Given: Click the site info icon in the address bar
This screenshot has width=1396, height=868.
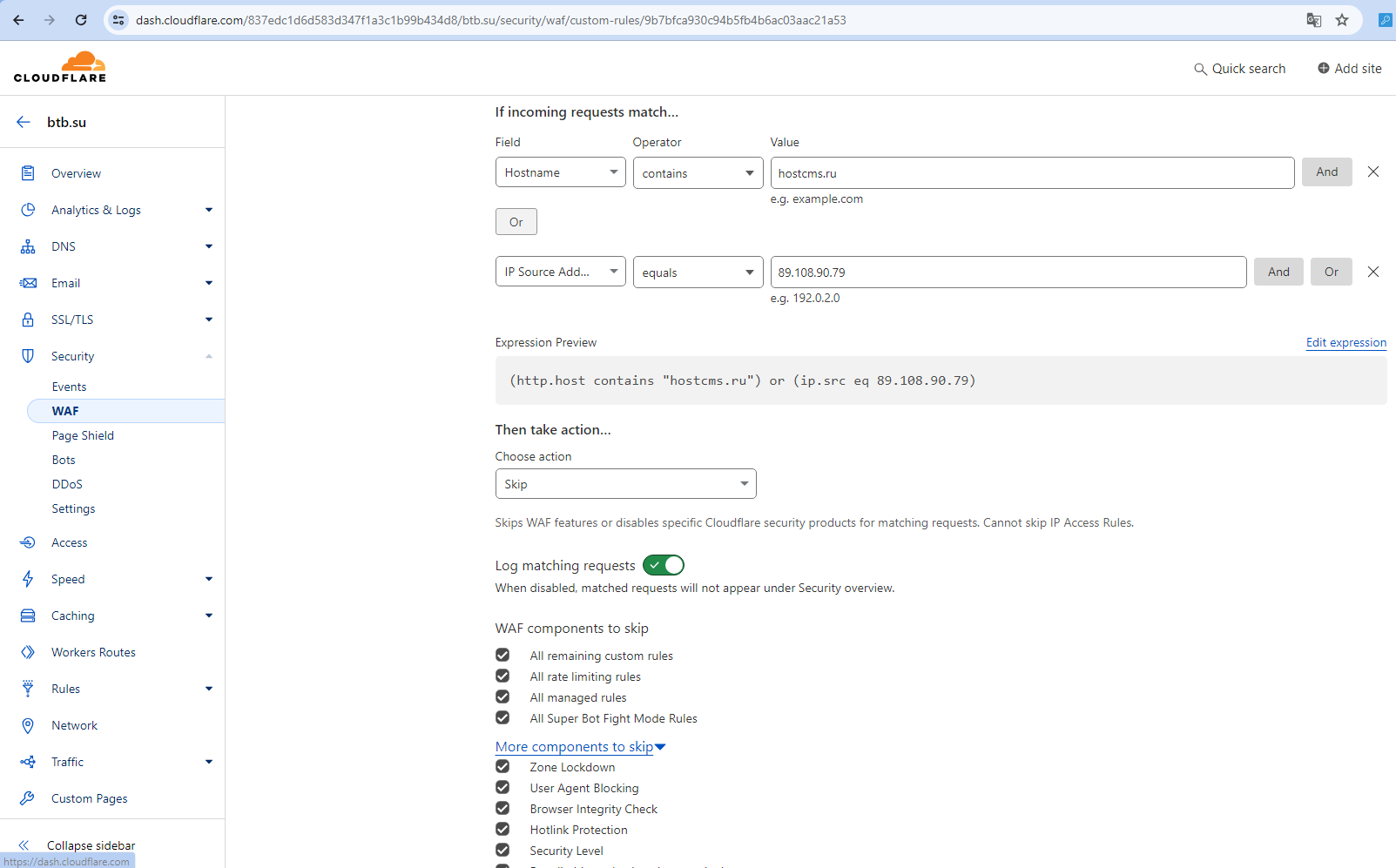Looking at the screenshot, I should coord(119,20).
